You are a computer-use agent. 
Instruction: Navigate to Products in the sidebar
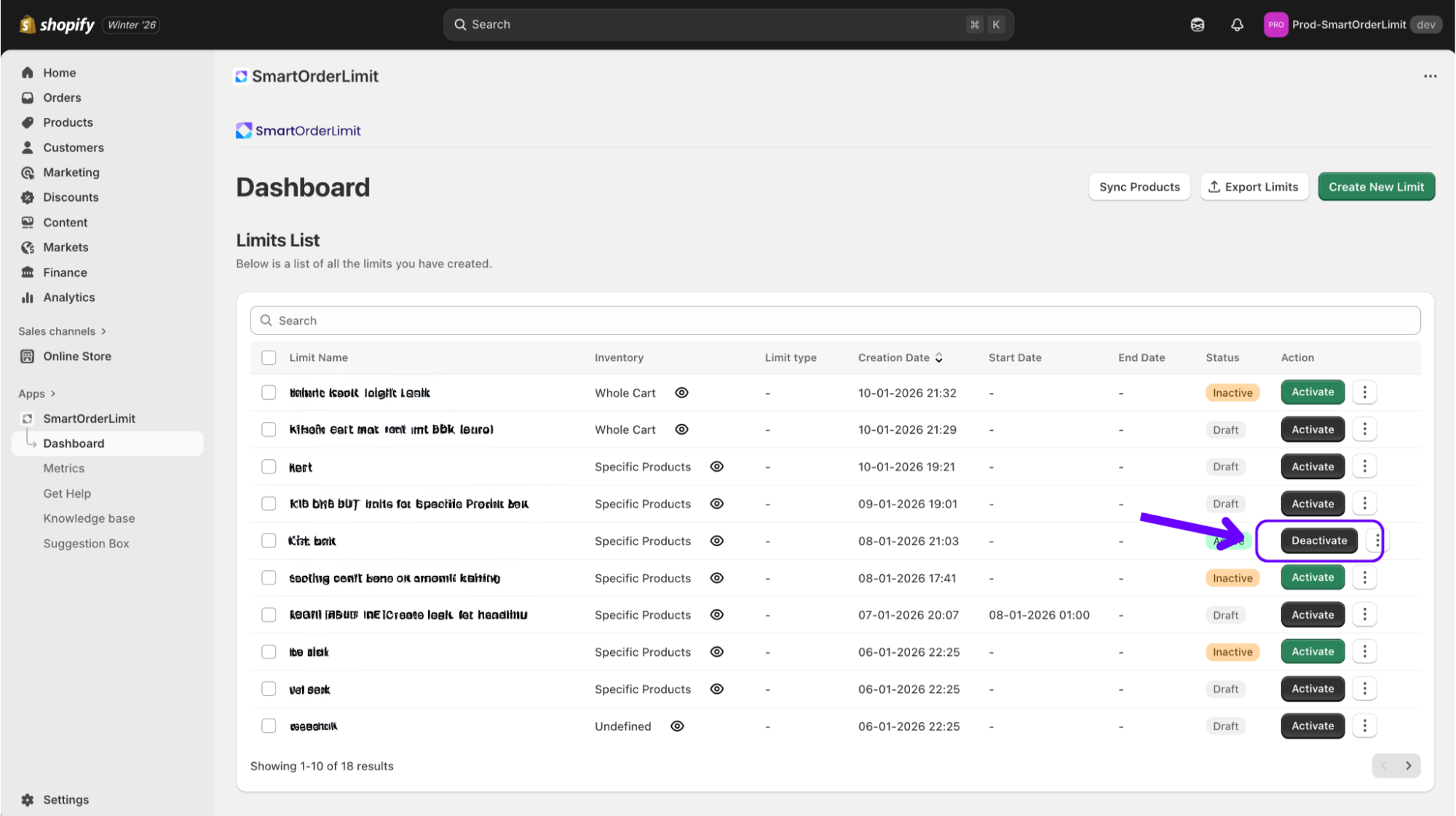(68, 122)
